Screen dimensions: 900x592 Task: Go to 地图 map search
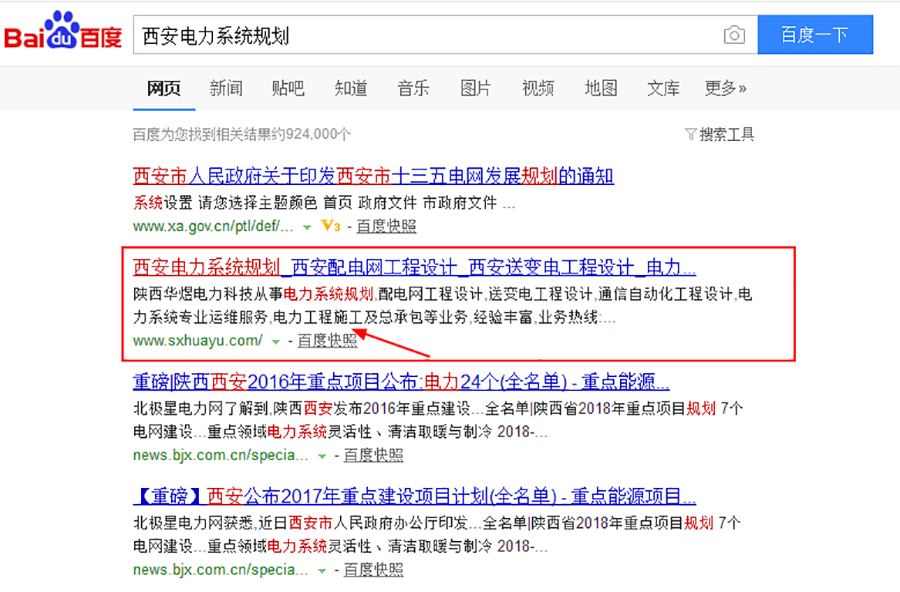point(600,88)
